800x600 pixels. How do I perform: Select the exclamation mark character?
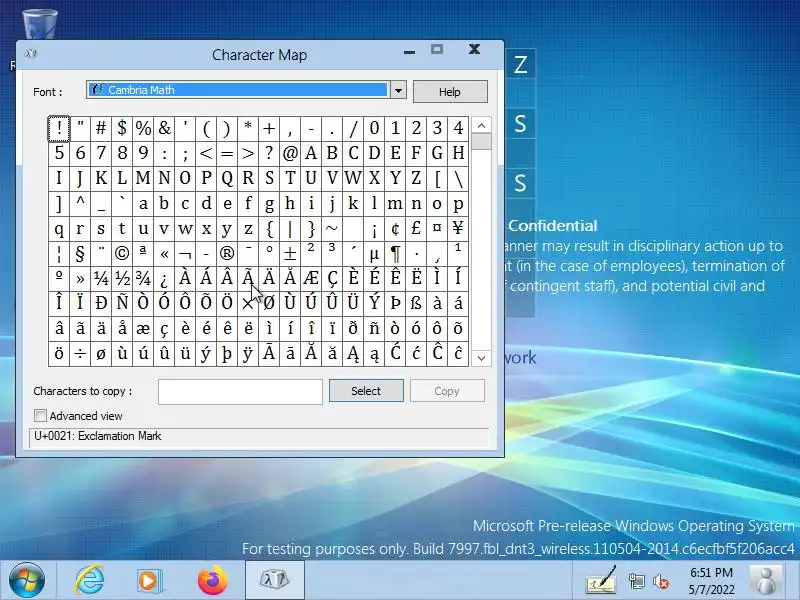coord(59,128)
